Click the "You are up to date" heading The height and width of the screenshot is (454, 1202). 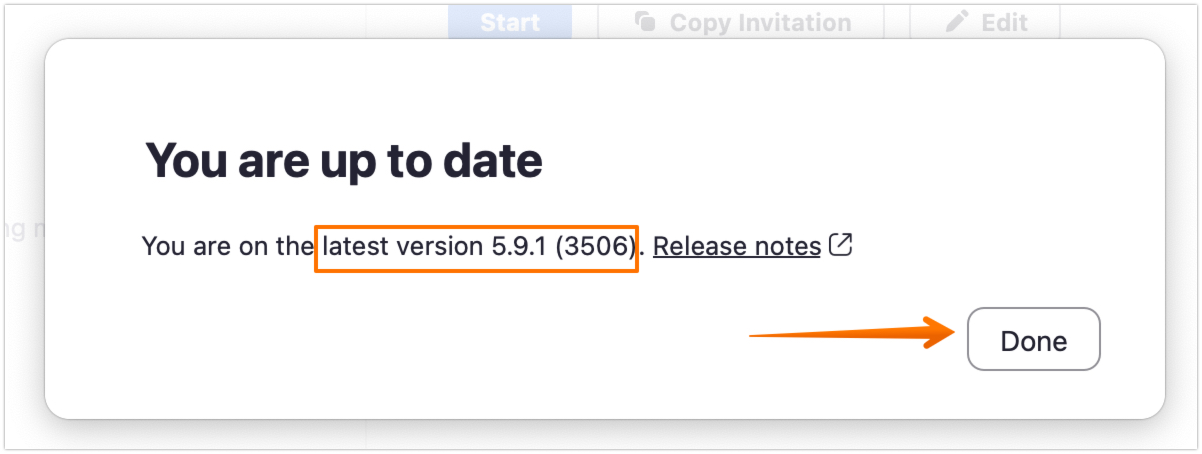(x=344, y=161)
